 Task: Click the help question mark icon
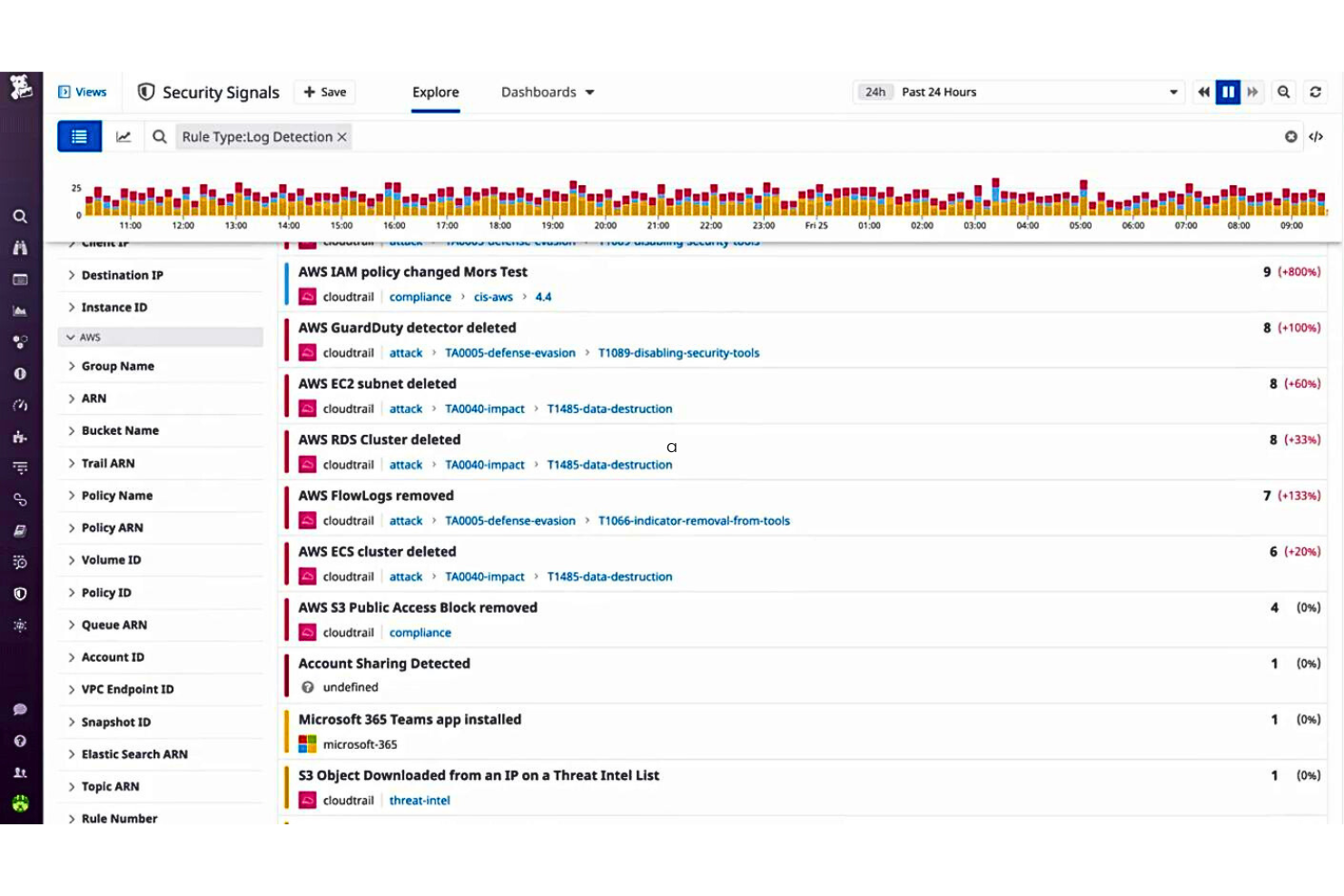tap(19, 741)
